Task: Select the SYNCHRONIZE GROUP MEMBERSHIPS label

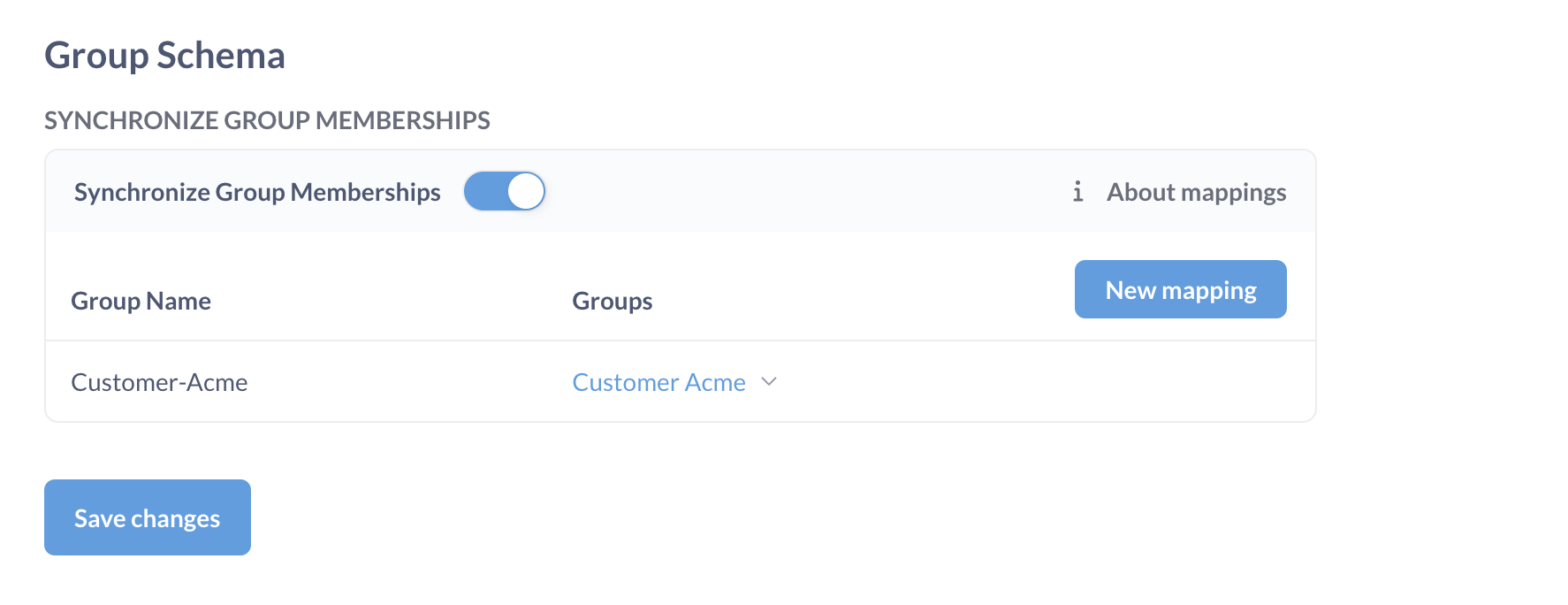Action: point(268,120)
